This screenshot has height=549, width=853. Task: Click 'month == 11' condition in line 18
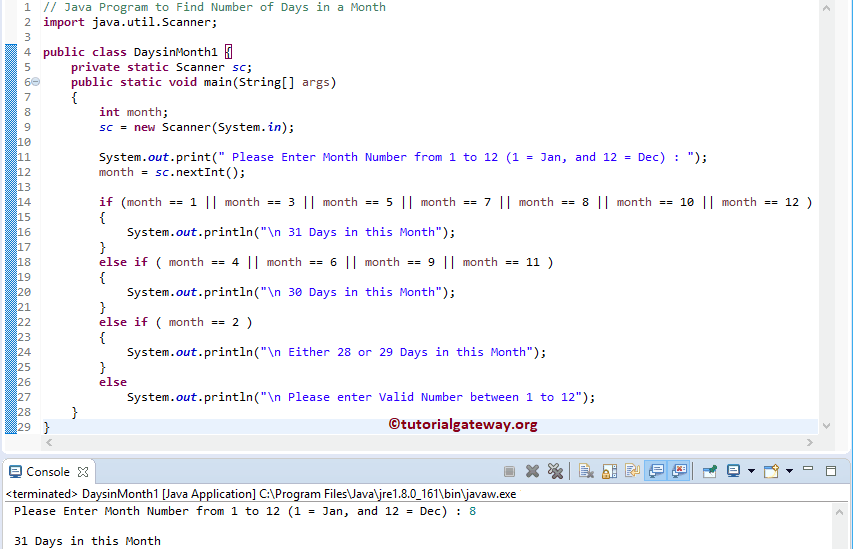coord(501,262)
